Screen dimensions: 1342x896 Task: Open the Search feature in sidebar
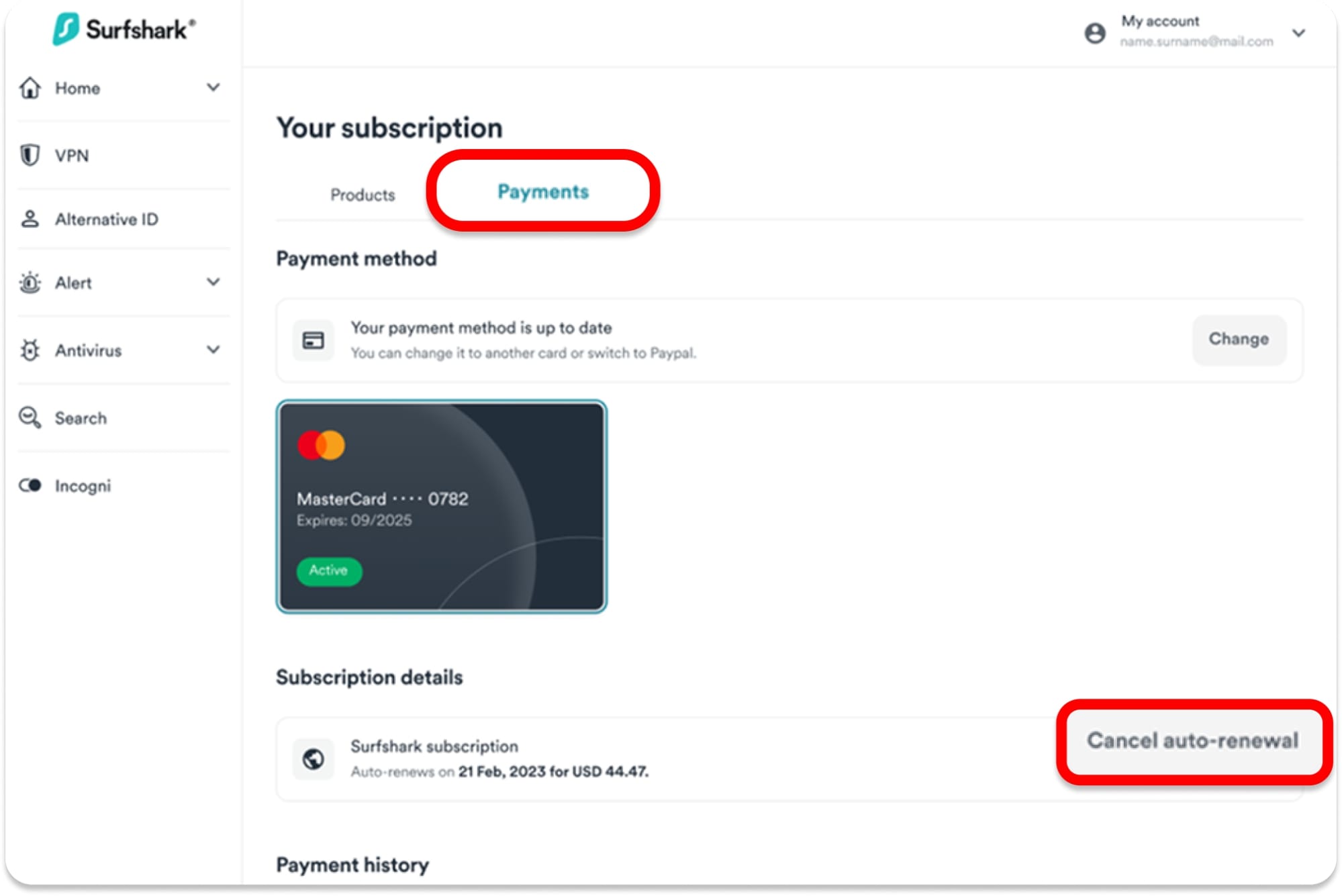(30, 417)
